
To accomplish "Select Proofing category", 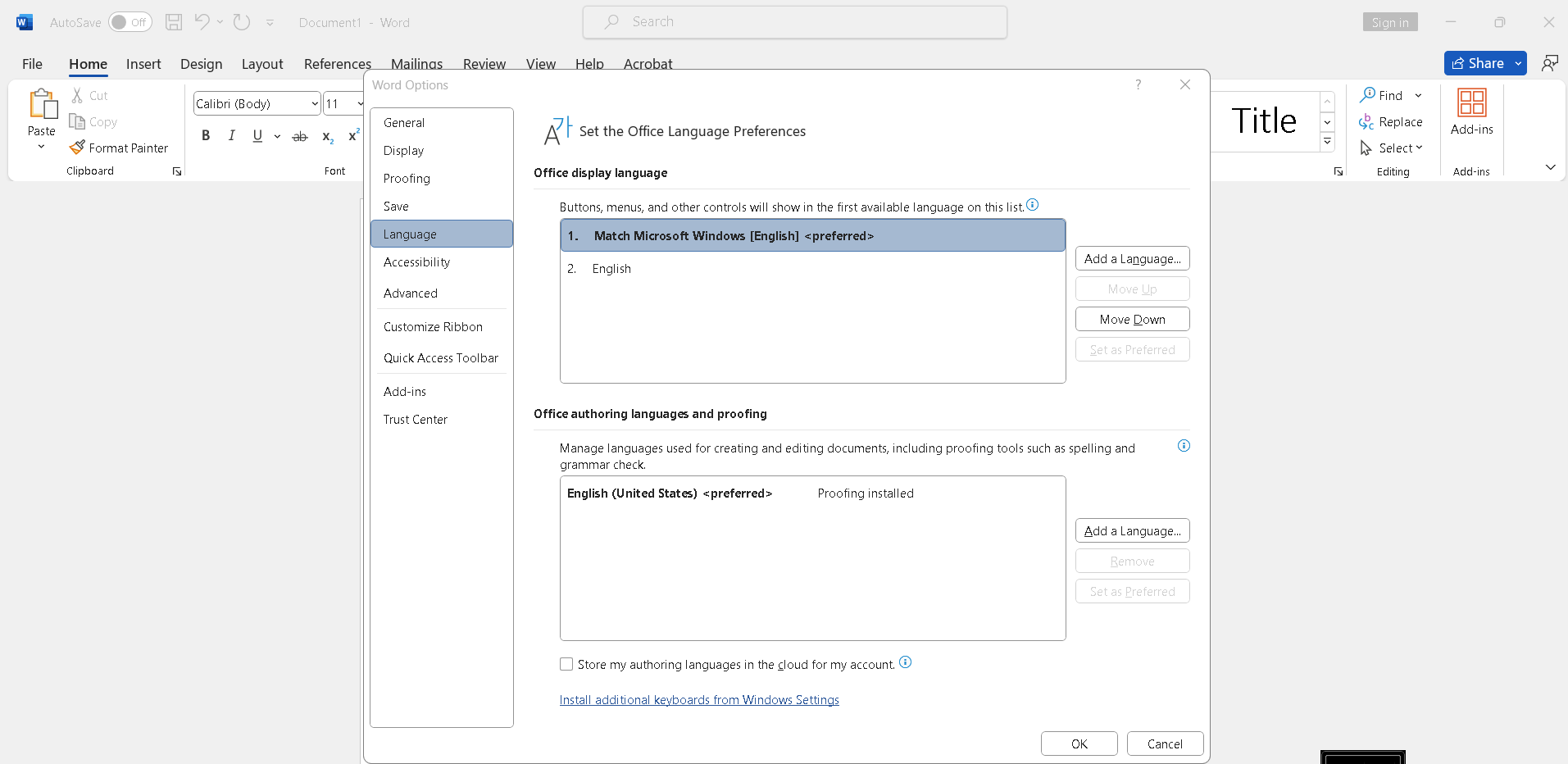I will click(442, 179).
